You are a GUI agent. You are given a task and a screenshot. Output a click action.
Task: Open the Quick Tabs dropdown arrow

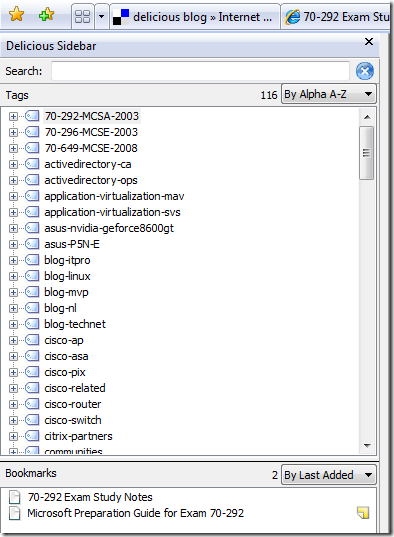coord(101,16)
